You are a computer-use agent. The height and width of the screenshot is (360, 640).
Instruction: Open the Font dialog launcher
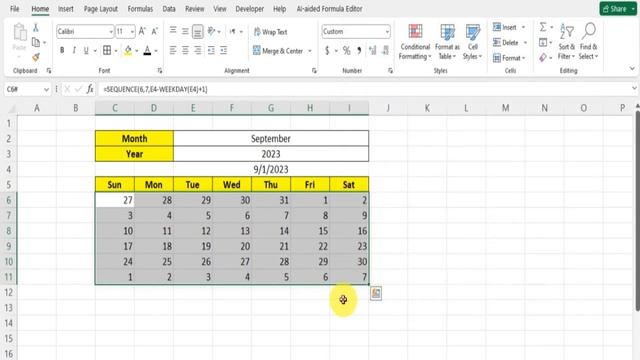160,71
